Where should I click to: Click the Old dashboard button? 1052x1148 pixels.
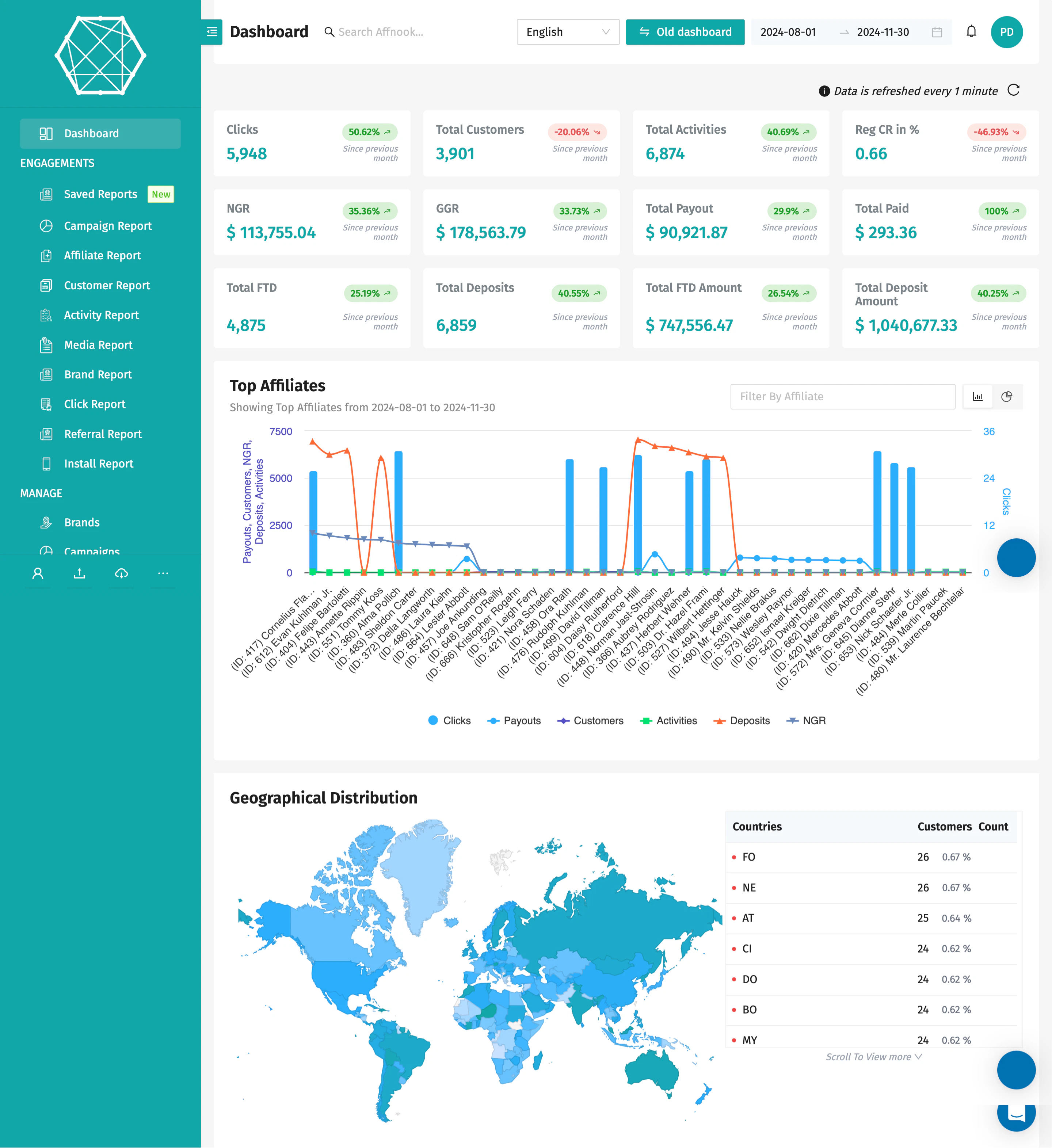[x=685, y=32]
